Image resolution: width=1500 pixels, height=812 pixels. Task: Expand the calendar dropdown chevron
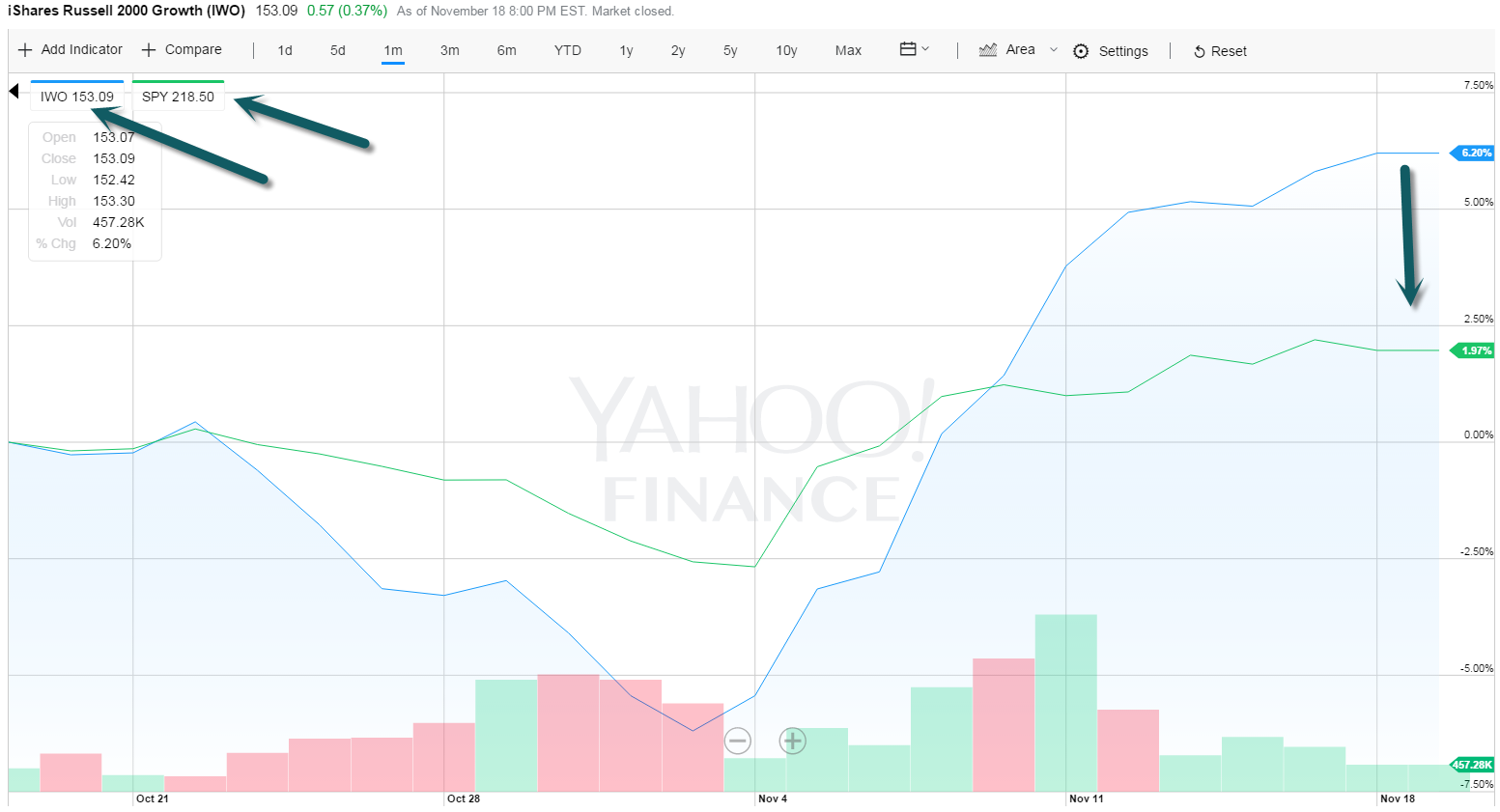coord(925,48)
